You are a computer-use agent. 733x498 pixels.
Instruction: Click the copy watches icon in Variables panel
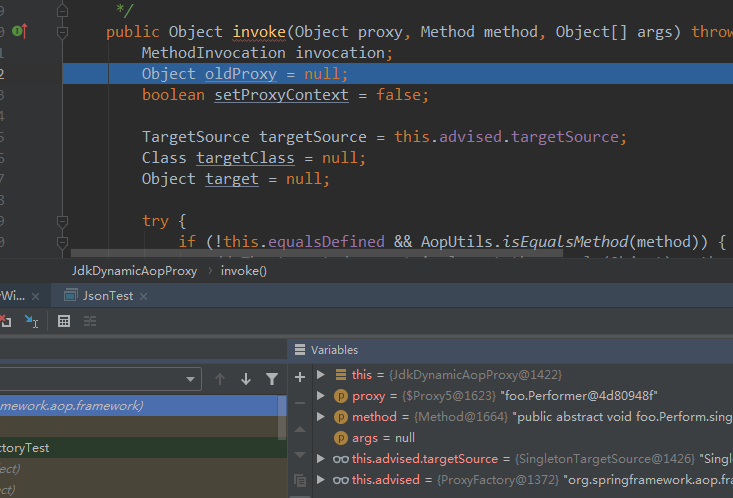[x=300, y=480]
